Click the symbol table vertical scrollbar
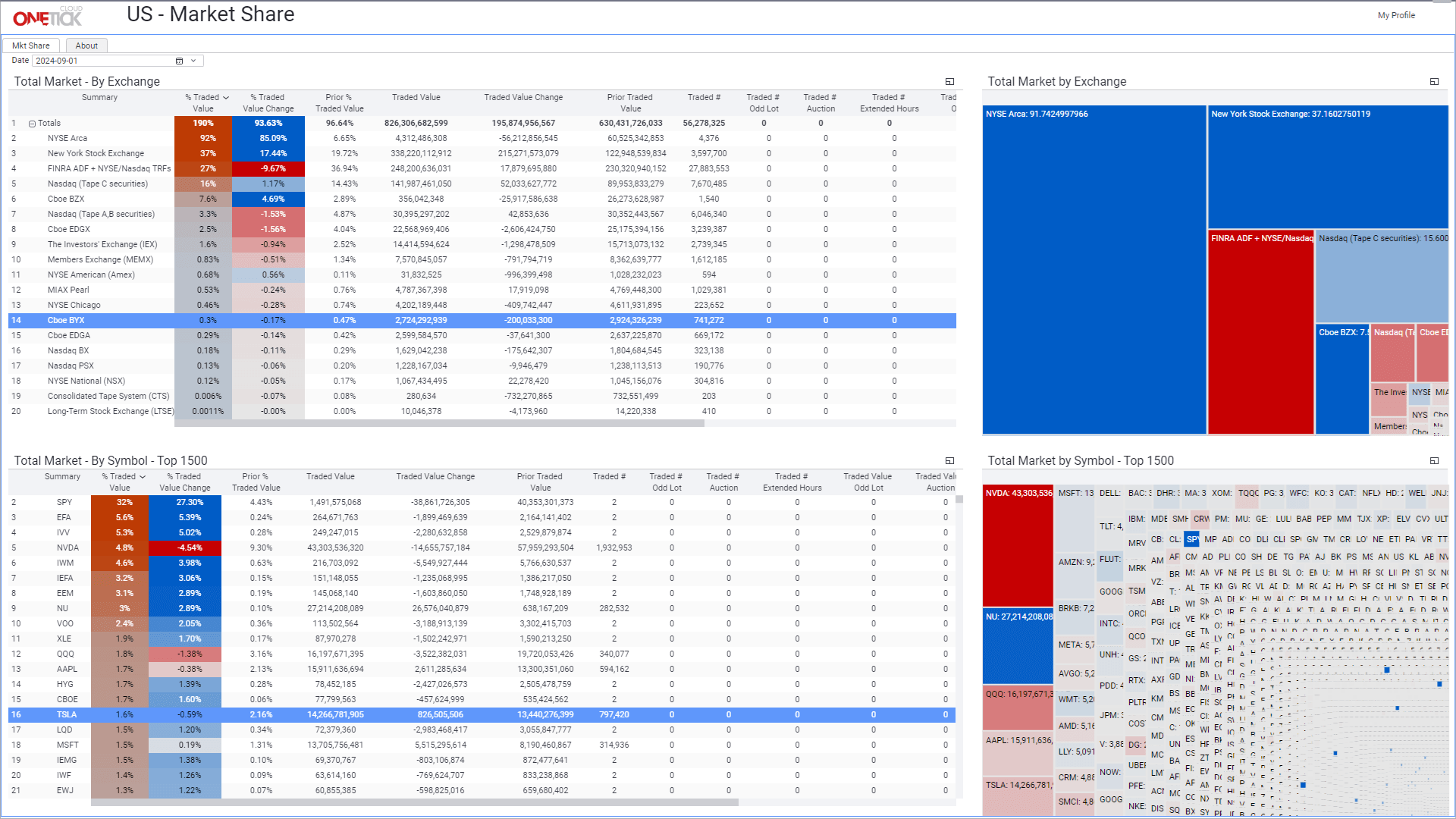This screenshot has width=1456, height=819. [959, 500]
